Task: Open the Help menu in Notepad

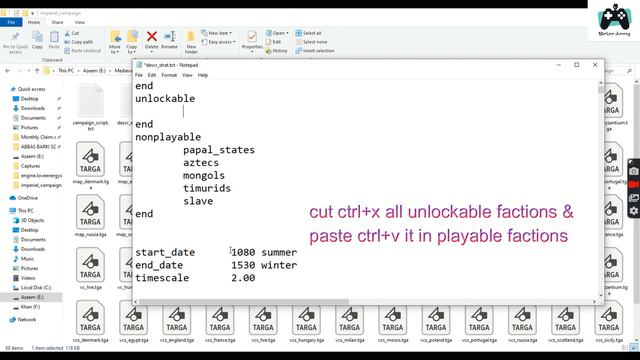Action: (203, 75)
